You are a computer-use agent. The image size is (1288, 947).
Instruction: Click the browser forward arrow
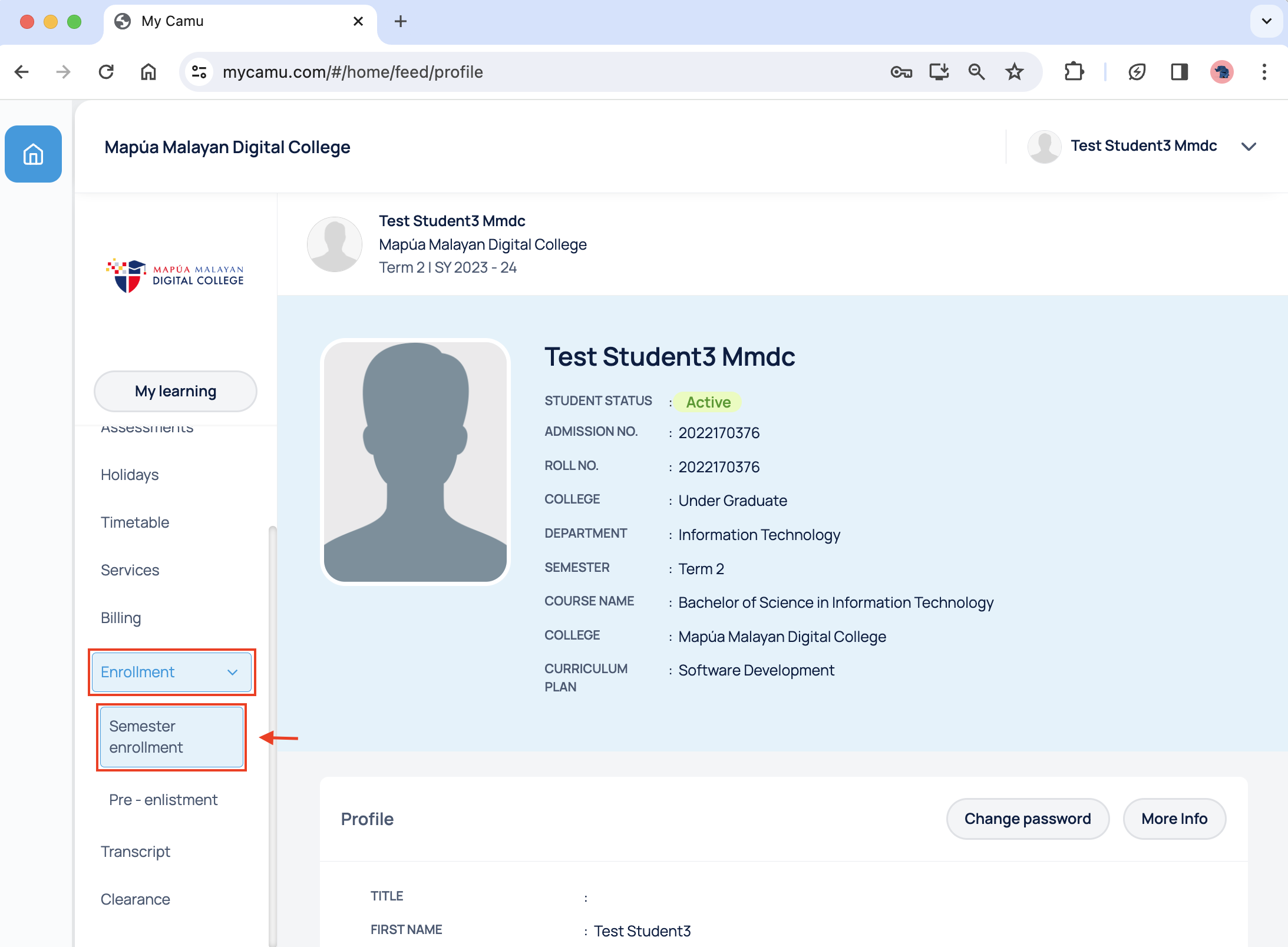[x=63, y=72]
